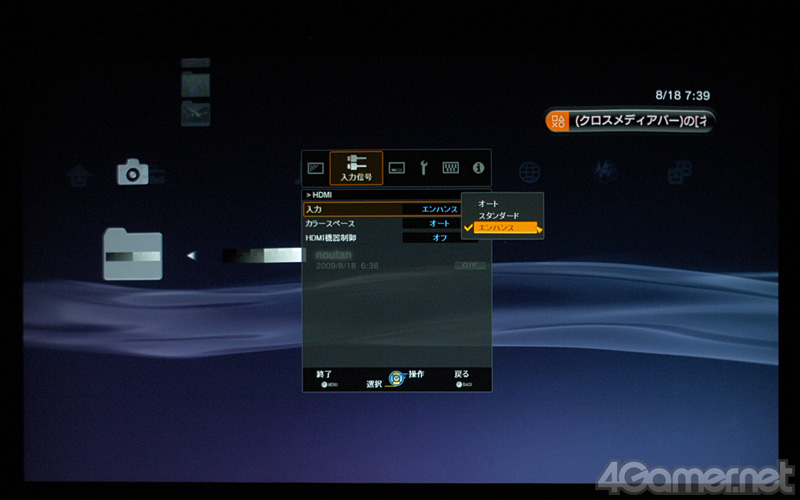This screenshot has width=800, height=500.
Task: Open the middle photo folder icon above the camera
Action: click(195, 84)
